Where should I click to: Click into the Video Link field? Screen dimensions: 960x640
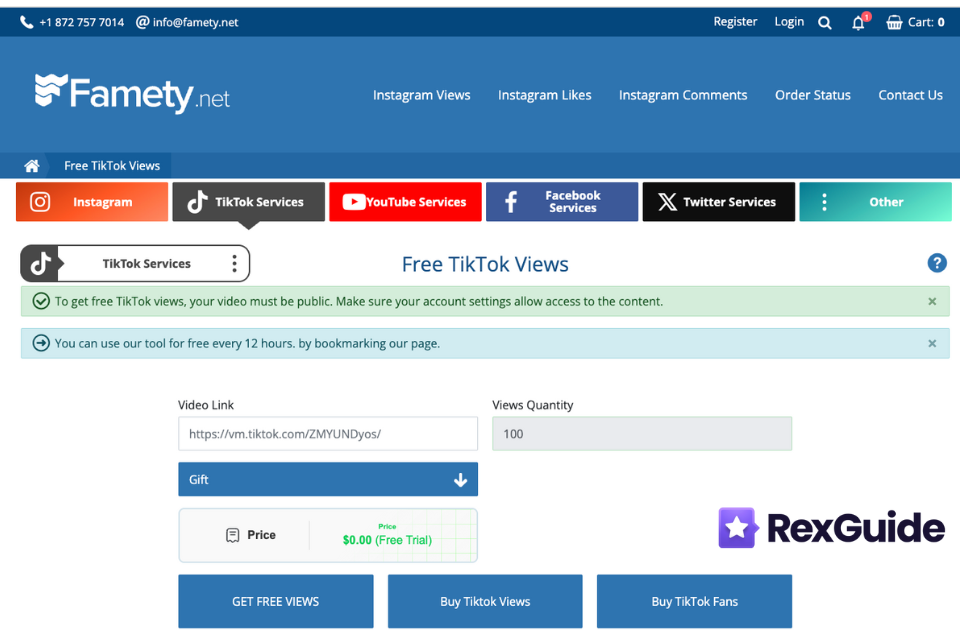click(x=328, y=434)
